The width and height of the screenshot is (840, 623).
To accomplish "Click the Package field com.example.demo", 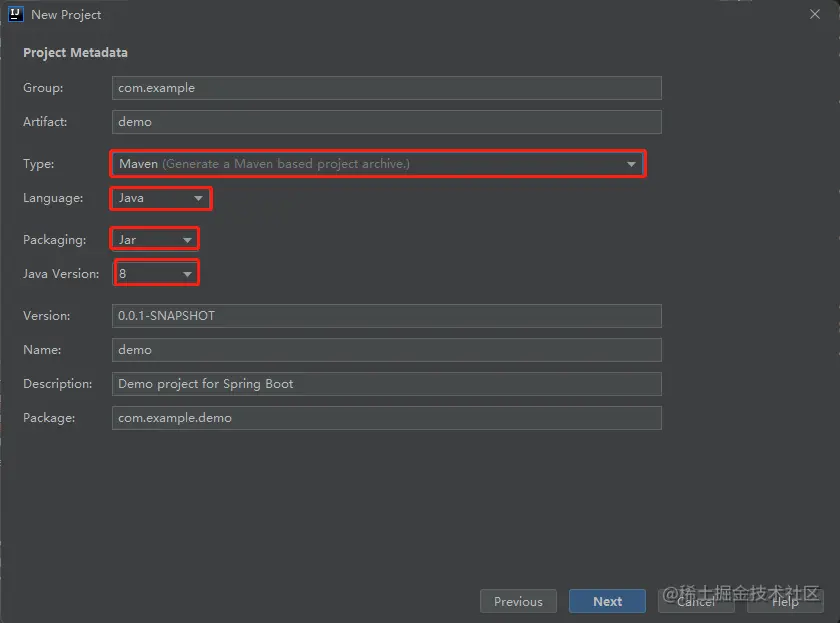I will point(386,418).
